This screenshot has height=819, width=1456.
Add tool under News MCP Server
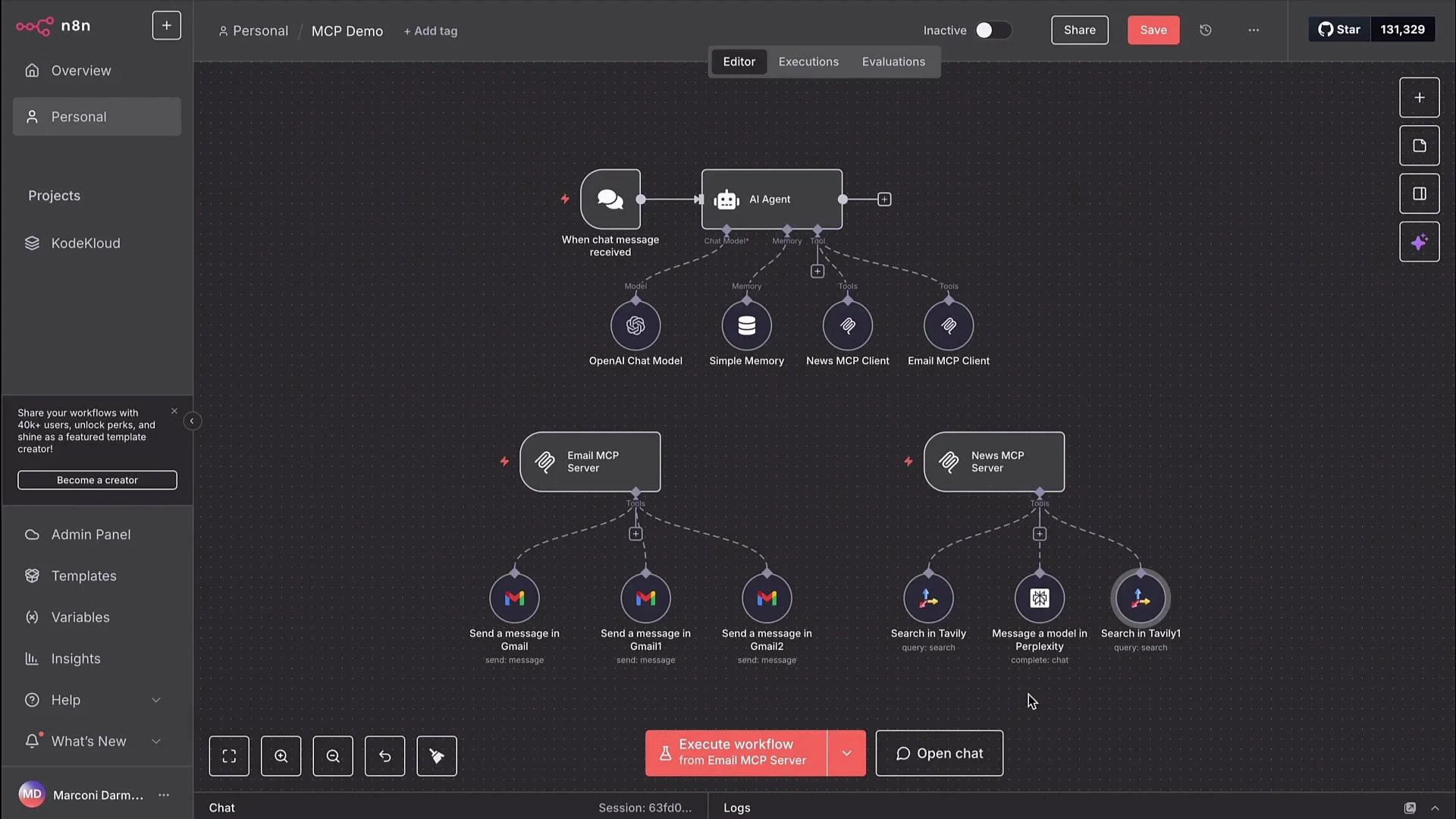pyautogui.click(x=1040, y=534)
